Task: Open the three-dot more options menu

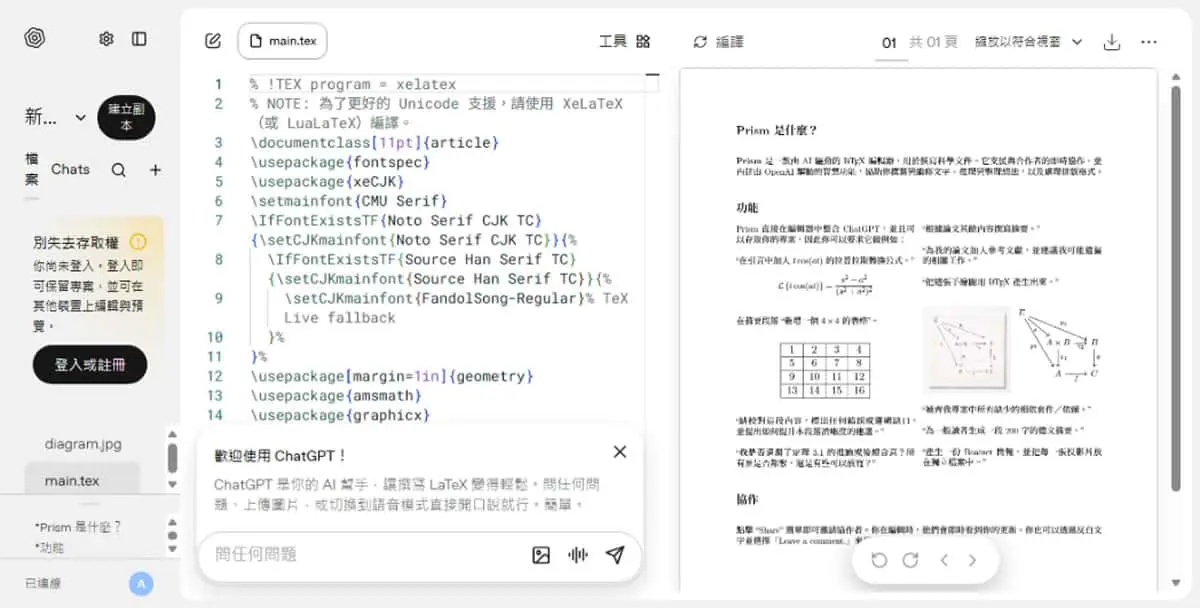Action: click(x=1149, y=42)
